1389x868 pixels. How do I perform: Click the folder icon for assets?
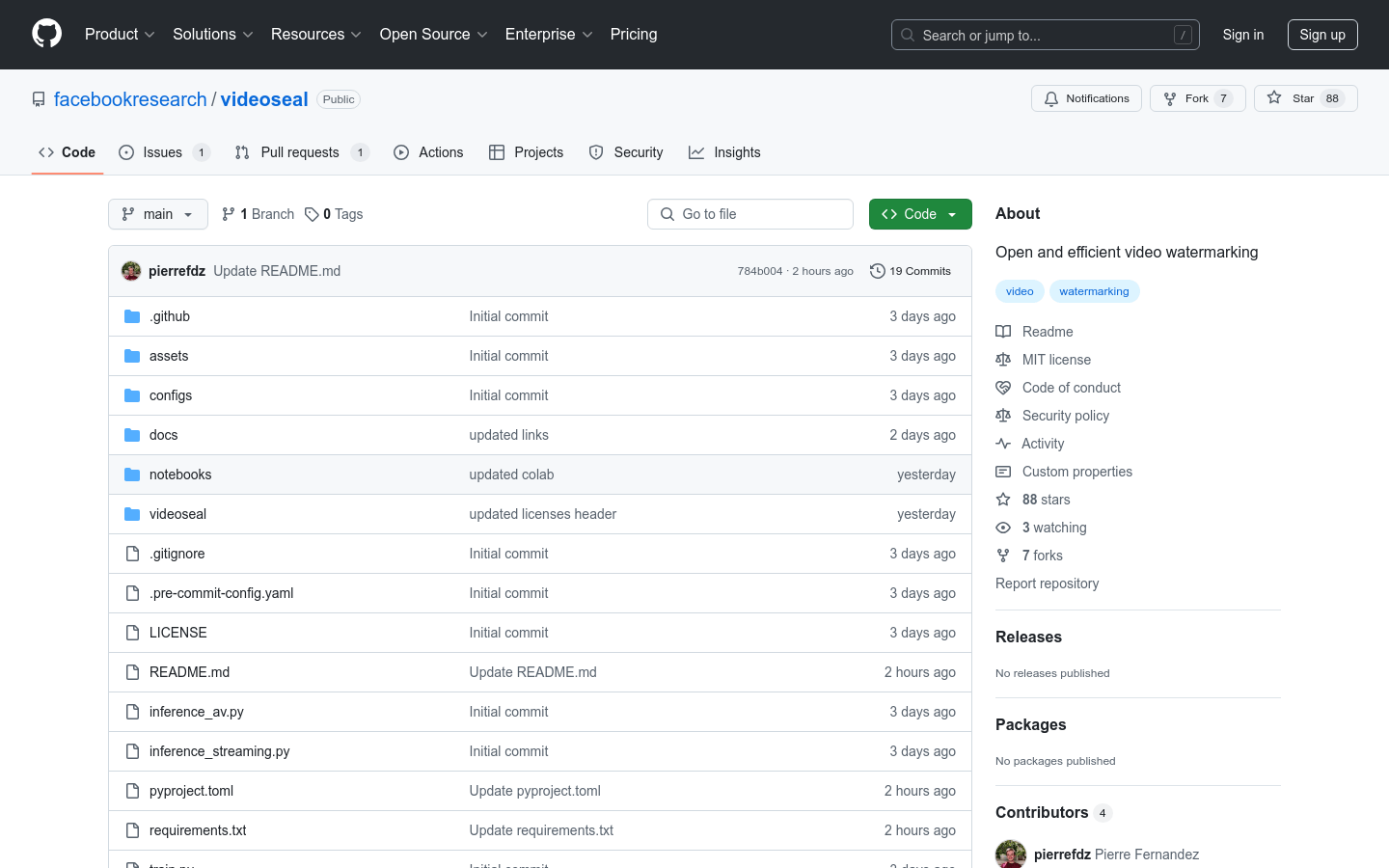click(x=132, y=356)
